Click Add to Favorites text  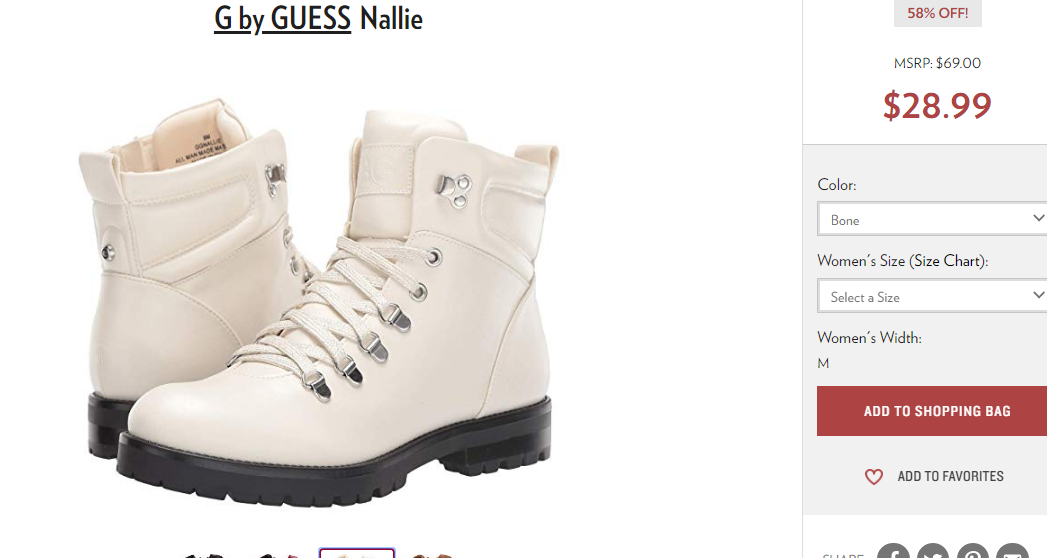tap(950, 476)
